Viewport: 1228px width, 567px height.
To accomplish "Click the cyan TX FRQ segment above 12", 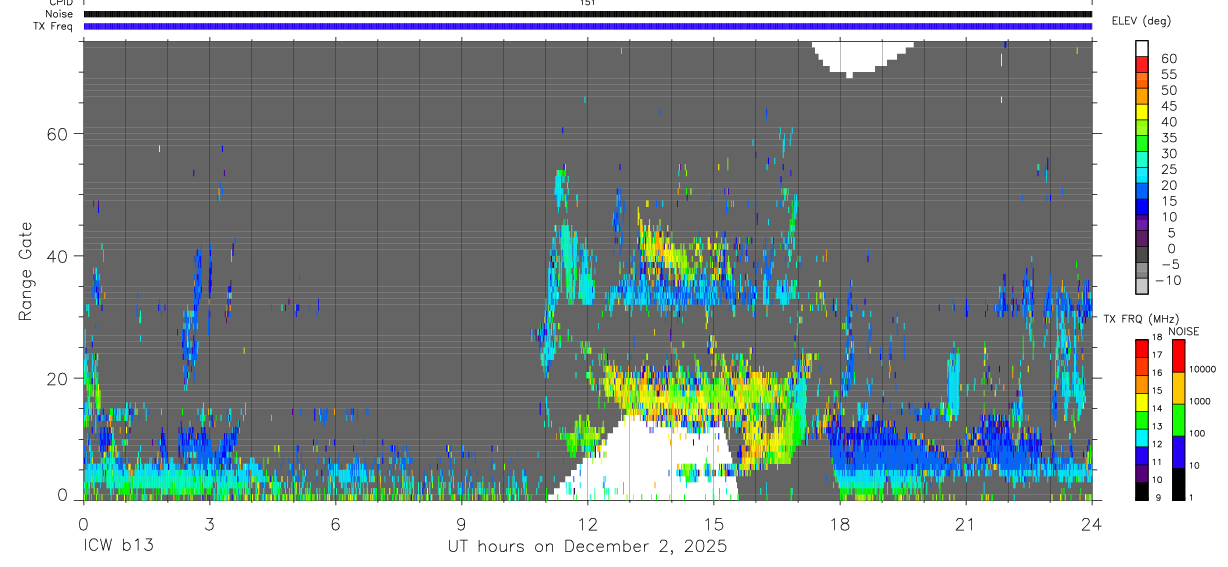I will click(x=1142, y=436).
